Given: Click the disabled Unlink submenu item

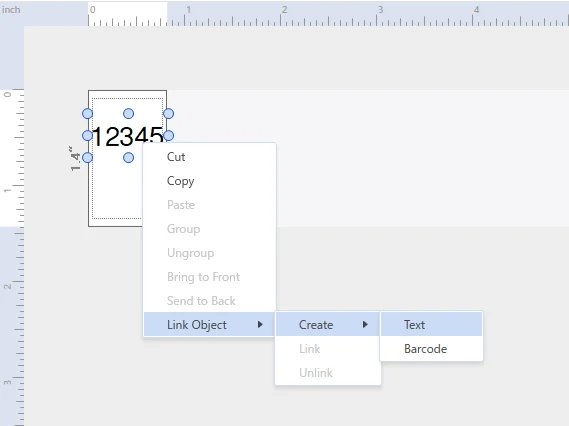Looking at the screenshot, I should pyautogui.click(x=328, y=372).
